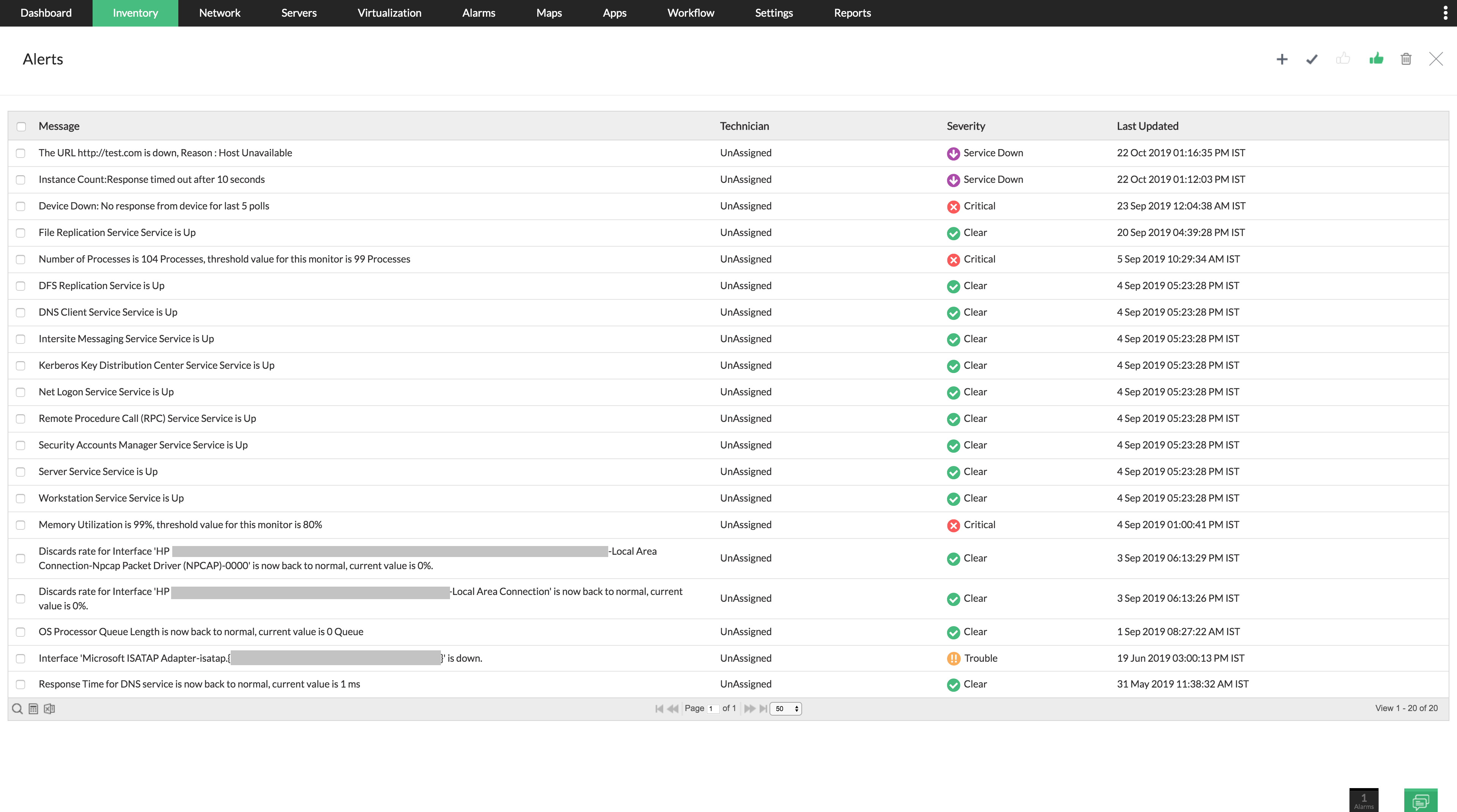Open the Inventory navigation tab
Image resolution: width=1457 pixels, height=812 pixels.
tap(135, 13)
